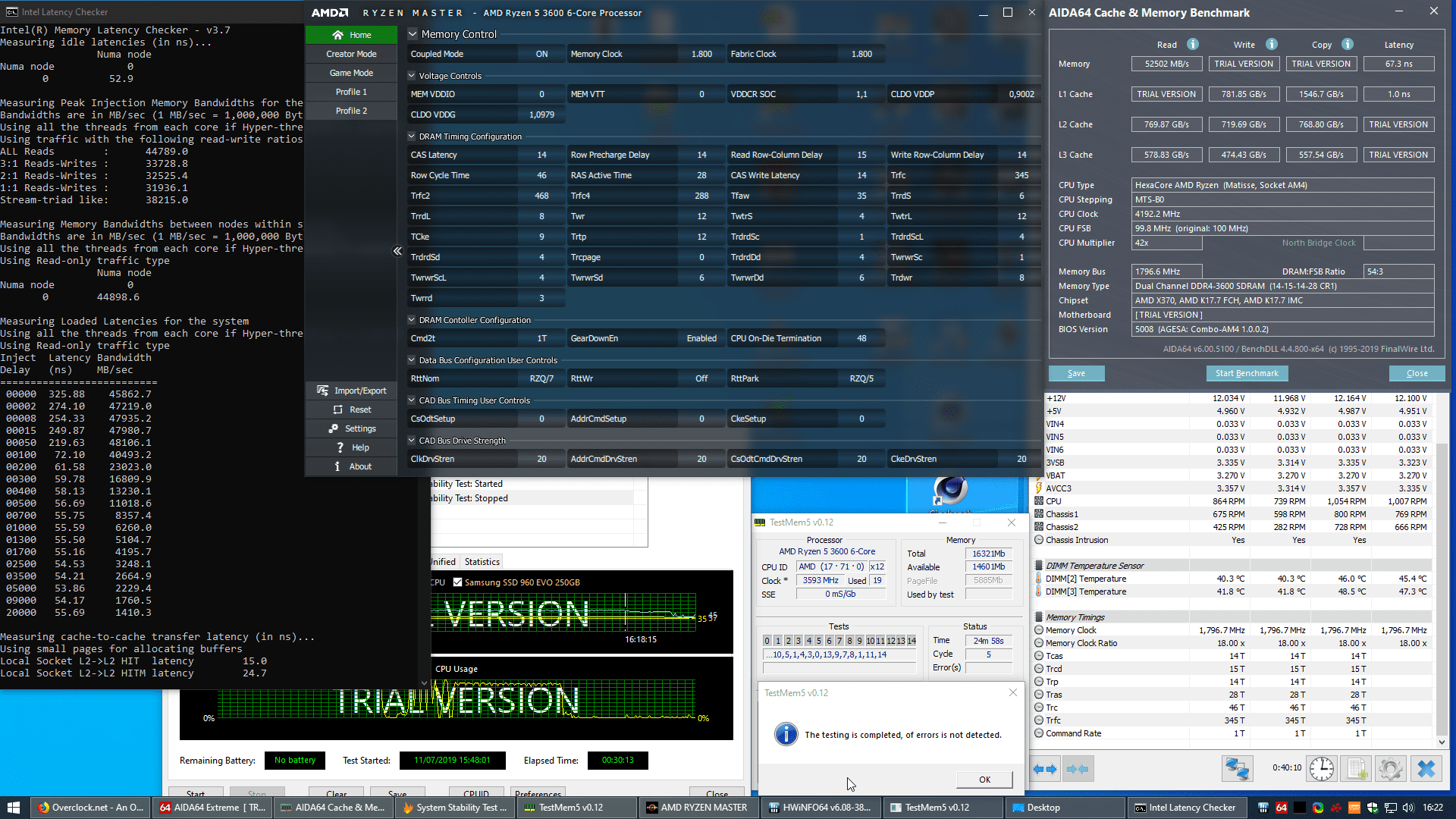Click HWiNFO clock reset timer icon
Image resolution: width=1456 pixels, height=819 pixels.
[1322, 769]
